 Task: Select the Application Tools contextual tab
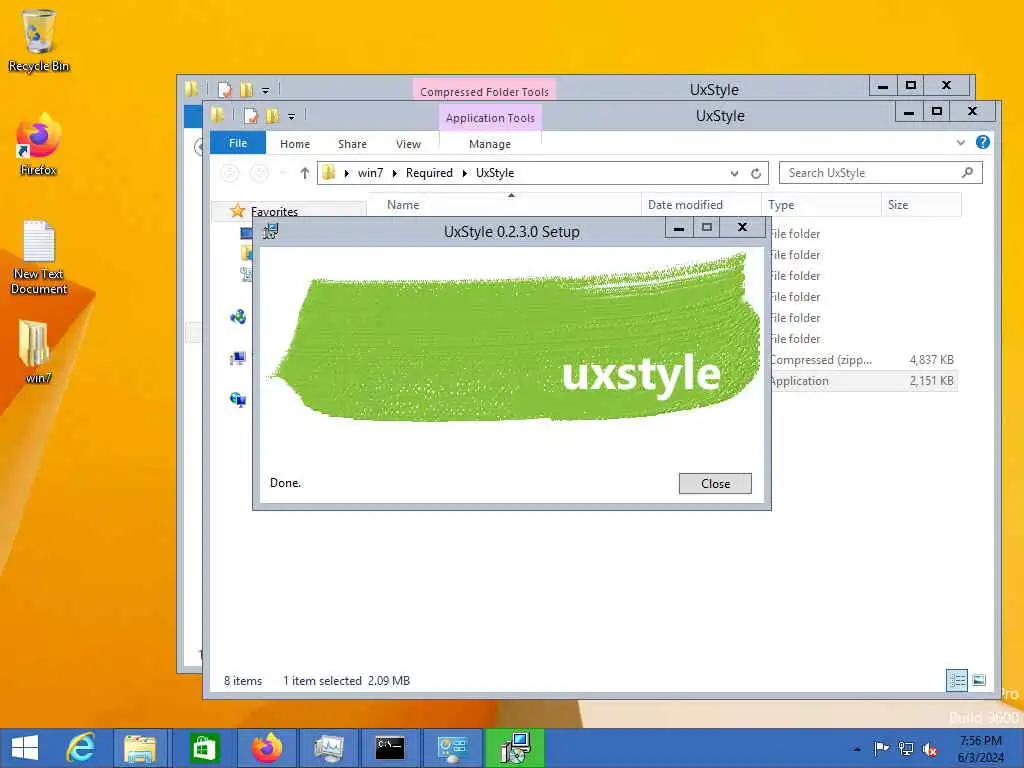pos(490,118)
